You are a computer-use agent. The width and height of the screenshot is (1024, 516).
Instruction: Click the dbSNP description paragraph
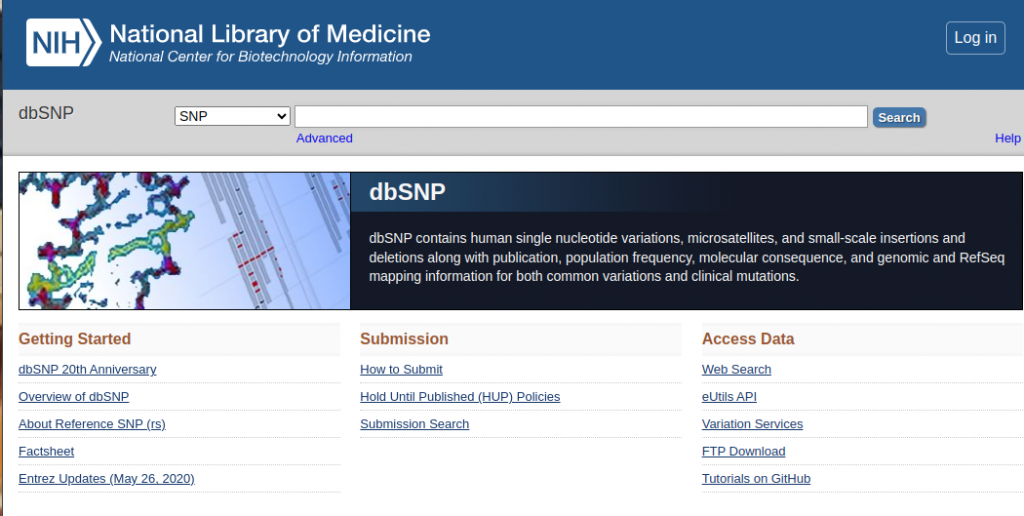point(686,257)
